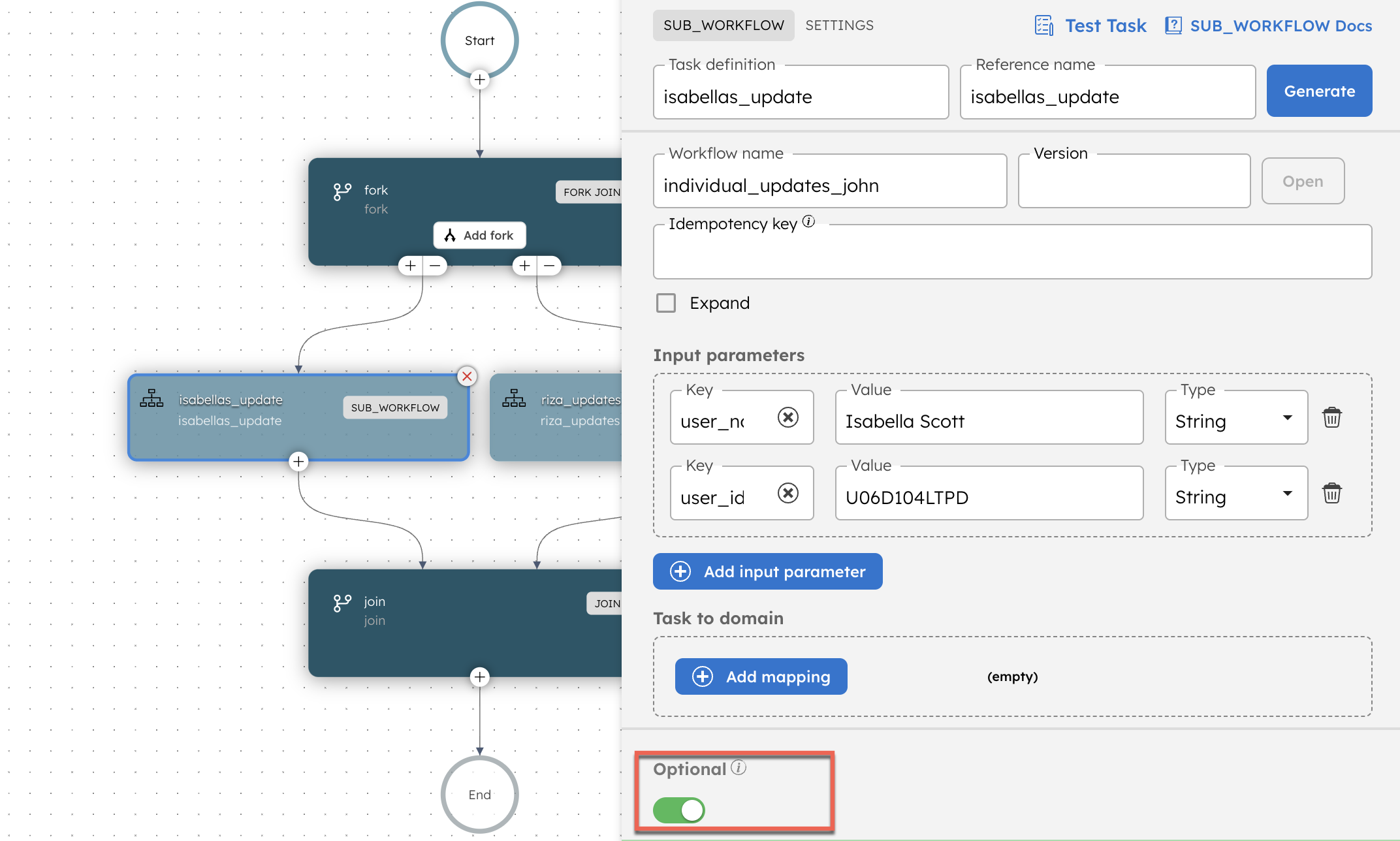The width and height of the screenshot is (1400, 841).
Task: Click the join branch icon in join node
Action: [342, 603]
